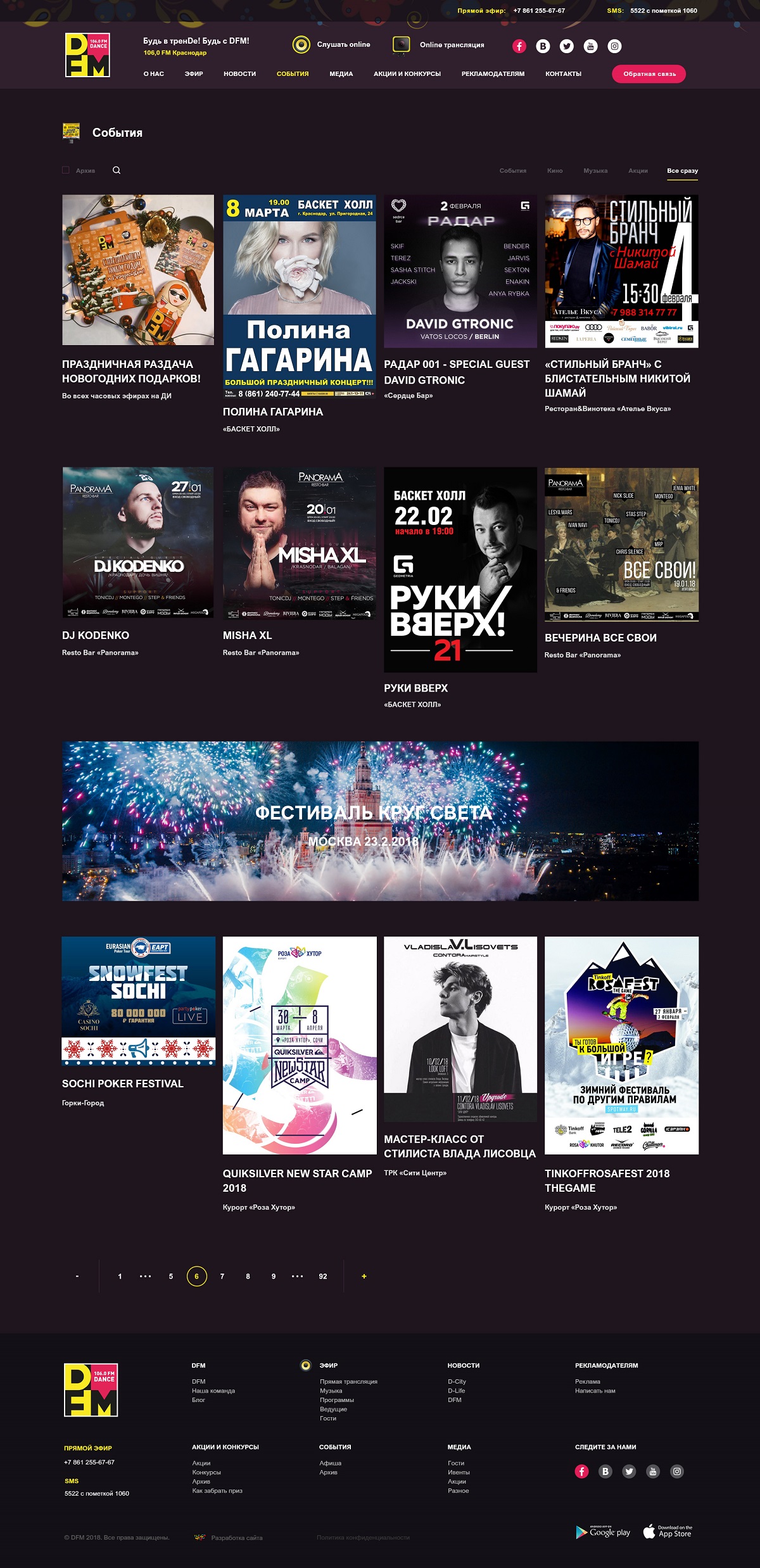Open page 7 in pagination
Image resolution: width=760 pixels, height=1568 pixels.
tap(222, 1276)
